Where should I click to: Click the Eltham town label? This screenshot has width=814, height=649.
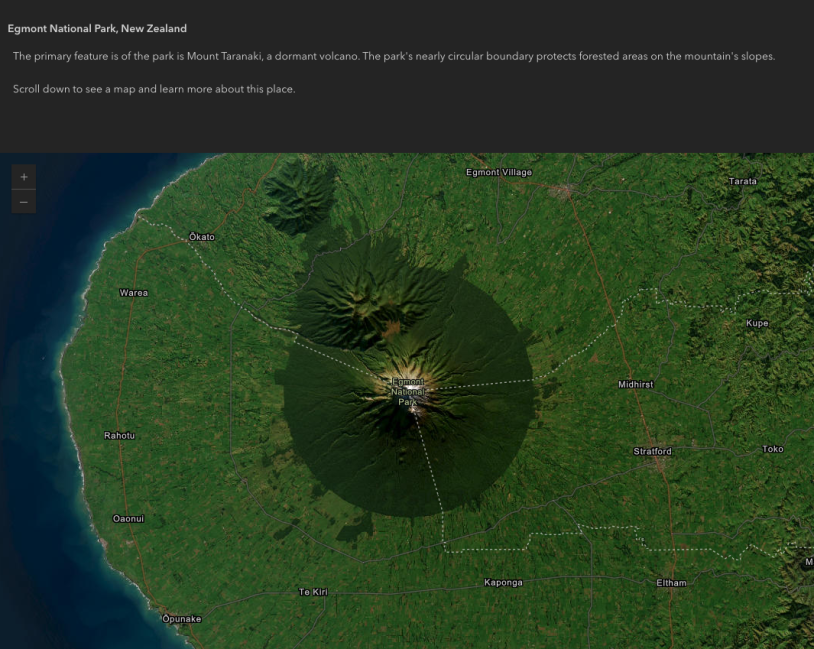click(x=671, y=583)
